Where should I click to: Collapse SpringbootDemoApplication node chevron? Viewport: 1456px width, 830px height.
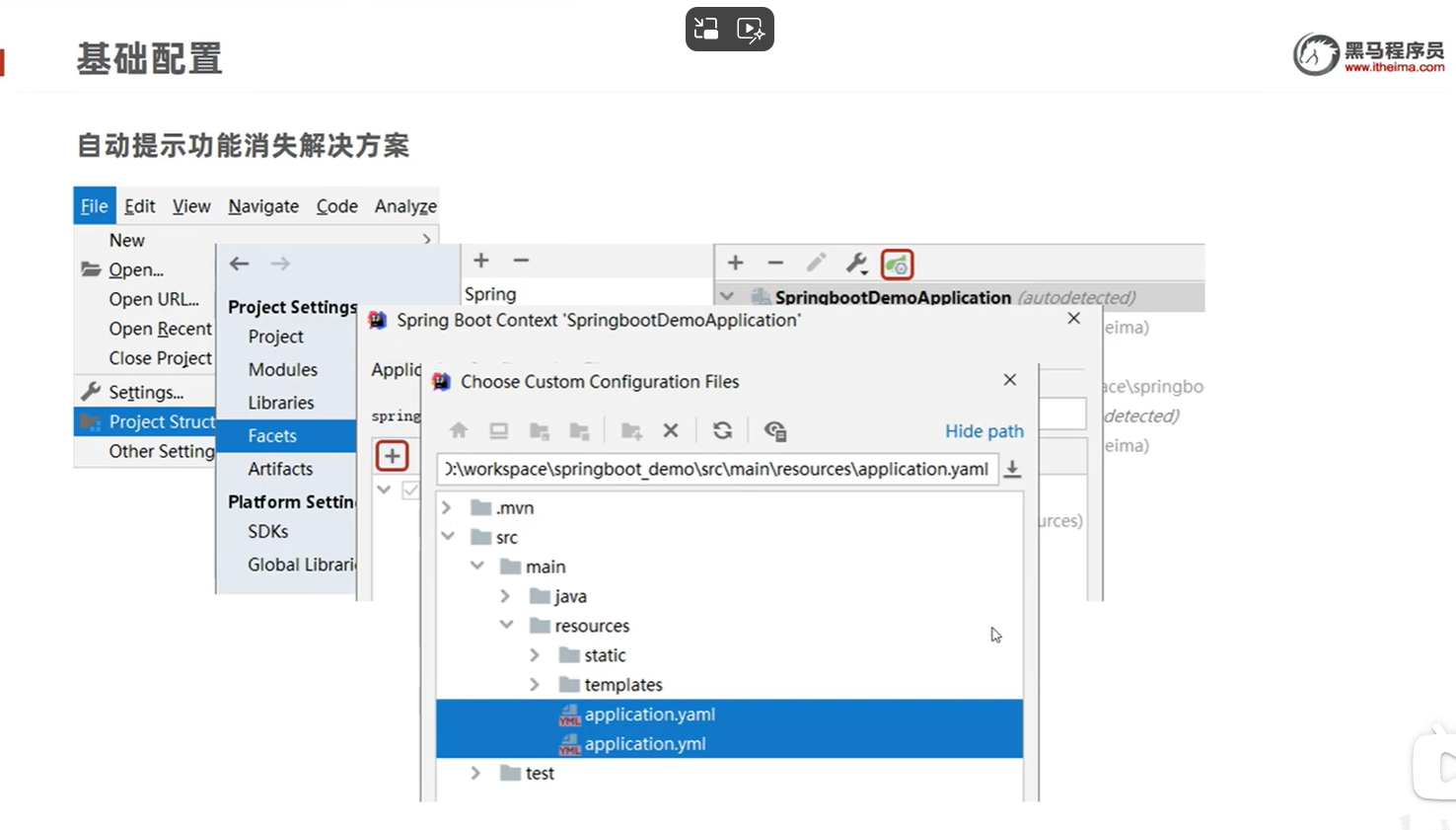[x=727, y=296]
